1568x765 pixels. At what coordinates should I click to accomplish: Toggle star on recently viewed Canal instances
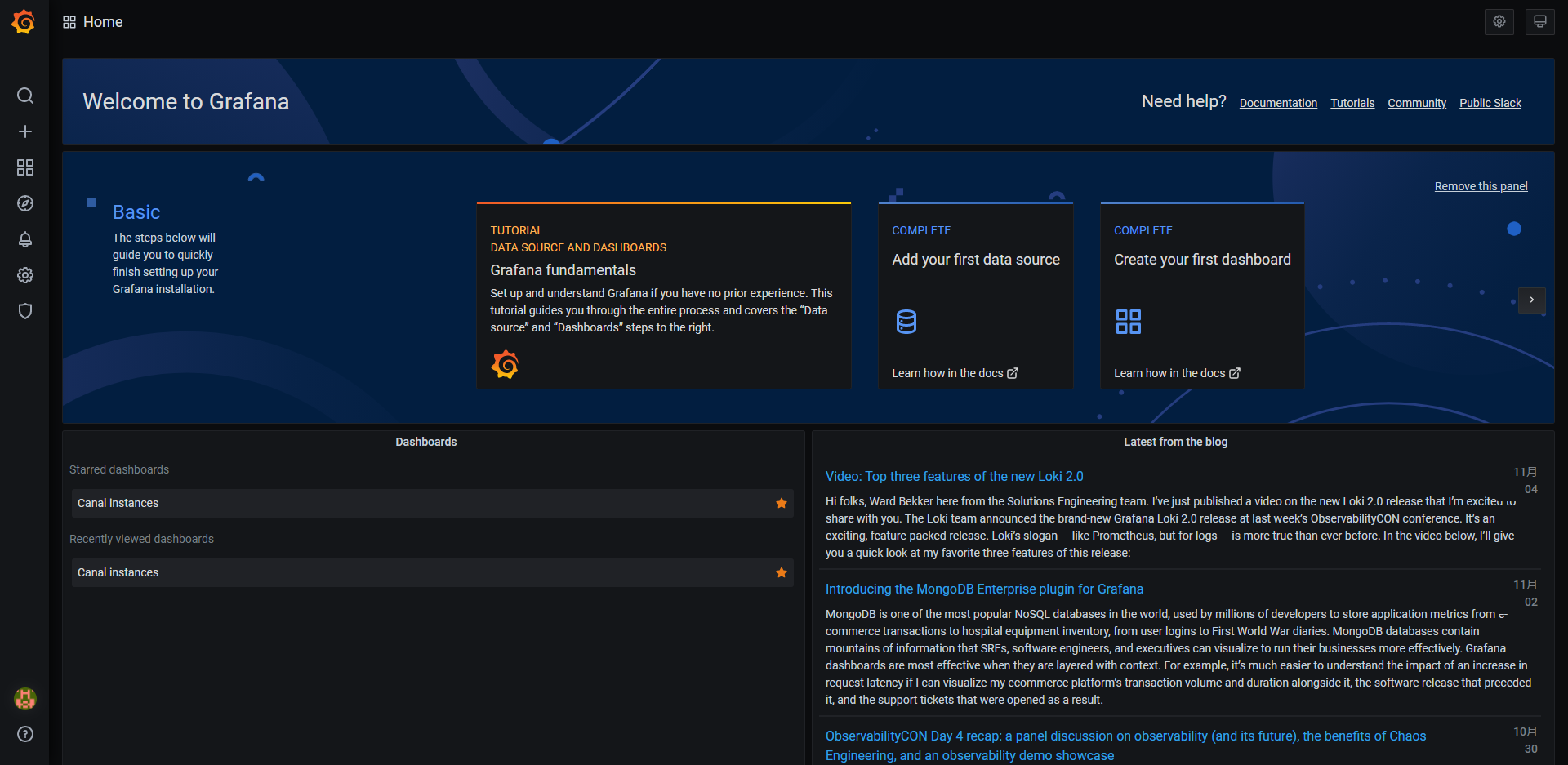tap(781, 572)
